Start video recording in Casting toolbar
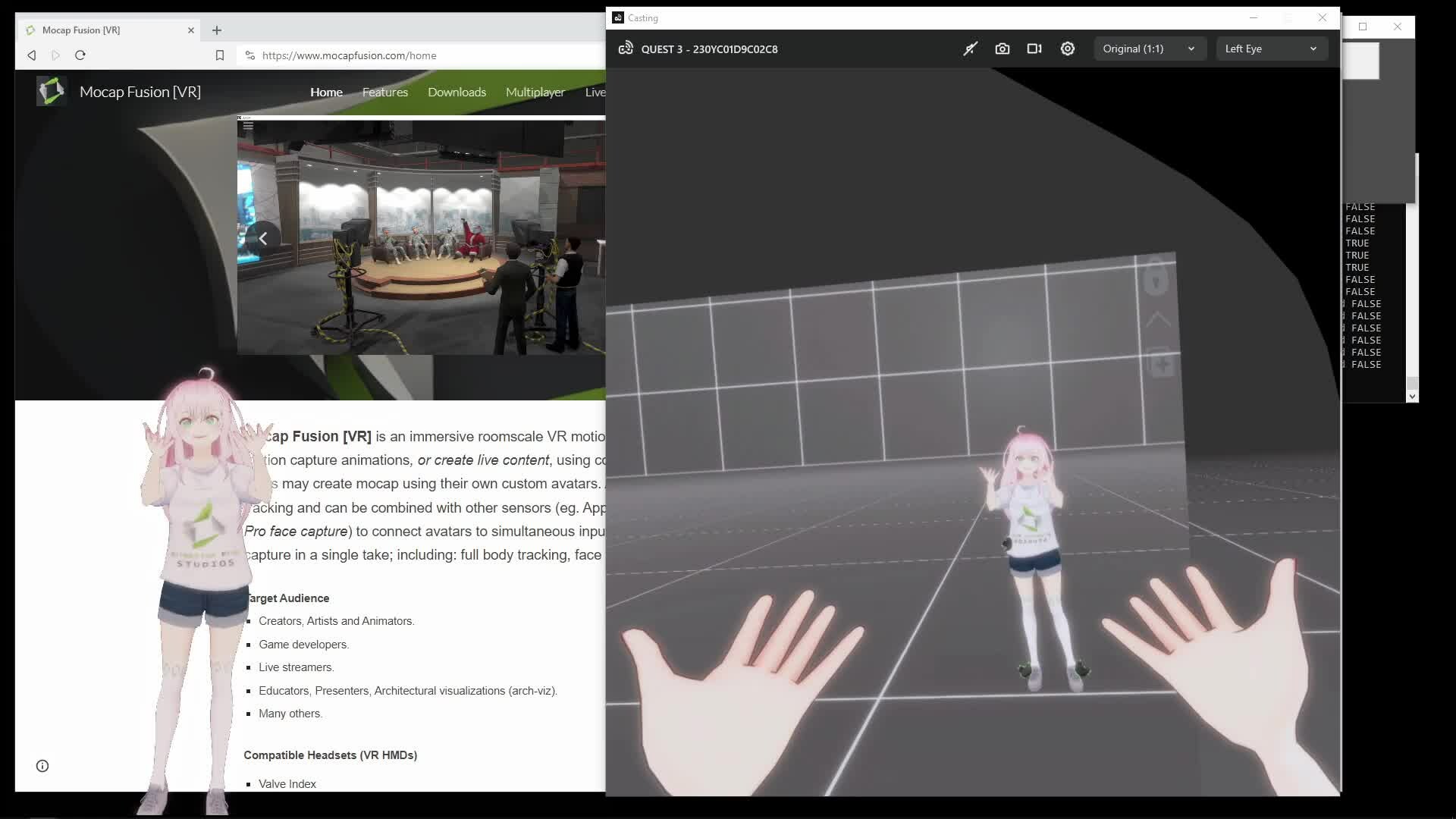1456x819 pixels. click(x=1034, y=49)
